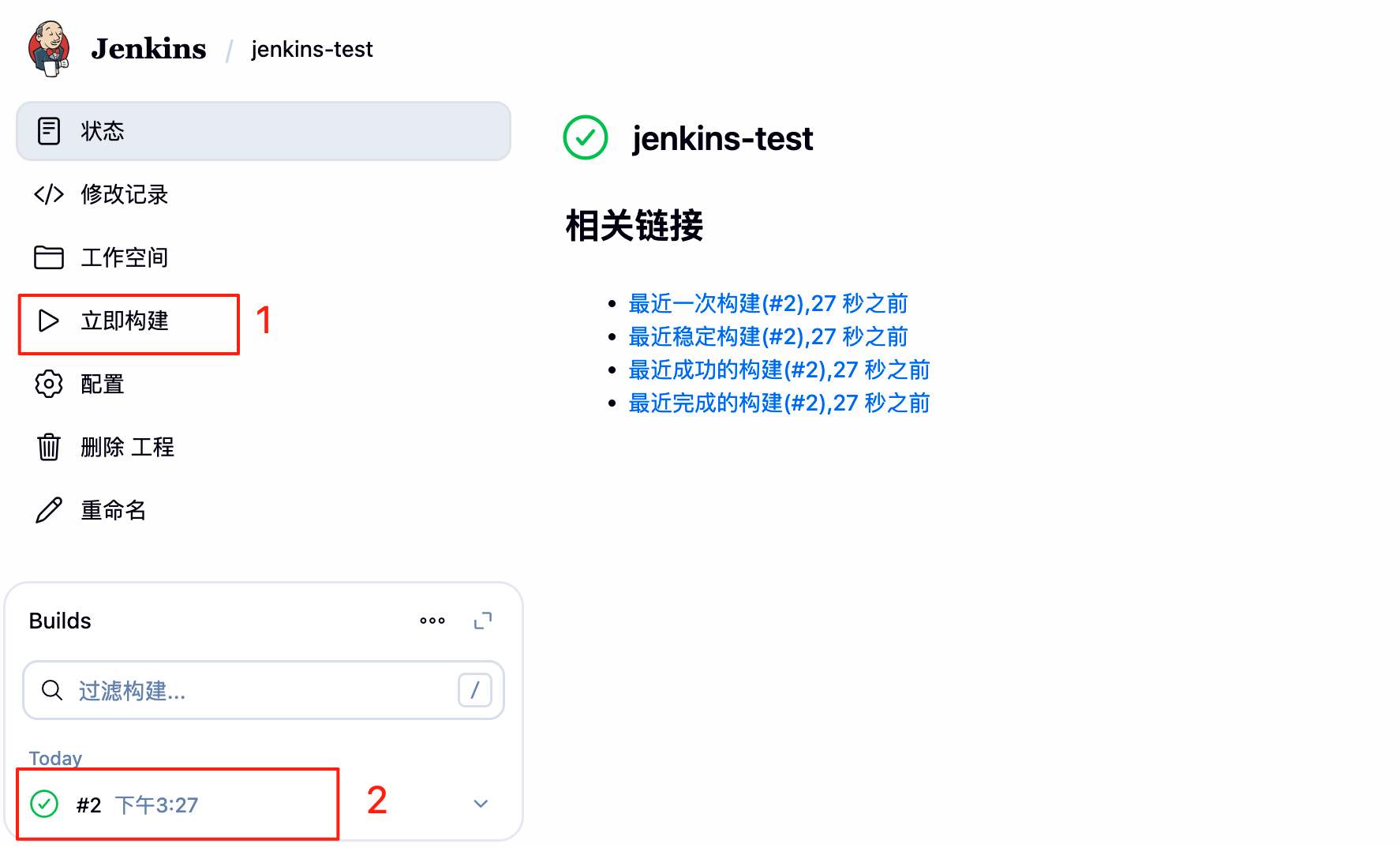Open build #2 from the Builds list

89,805
